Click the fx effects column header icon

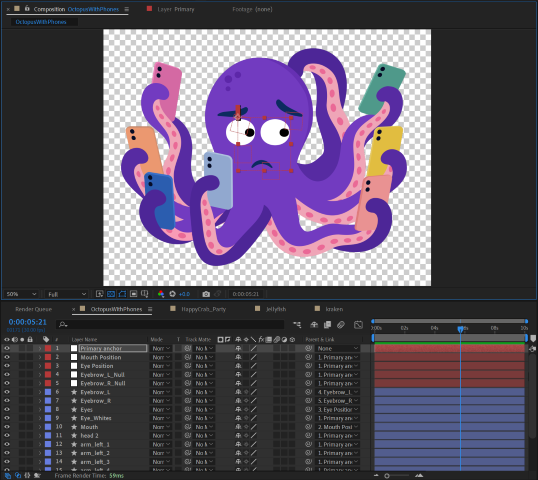tap(261, 339)
